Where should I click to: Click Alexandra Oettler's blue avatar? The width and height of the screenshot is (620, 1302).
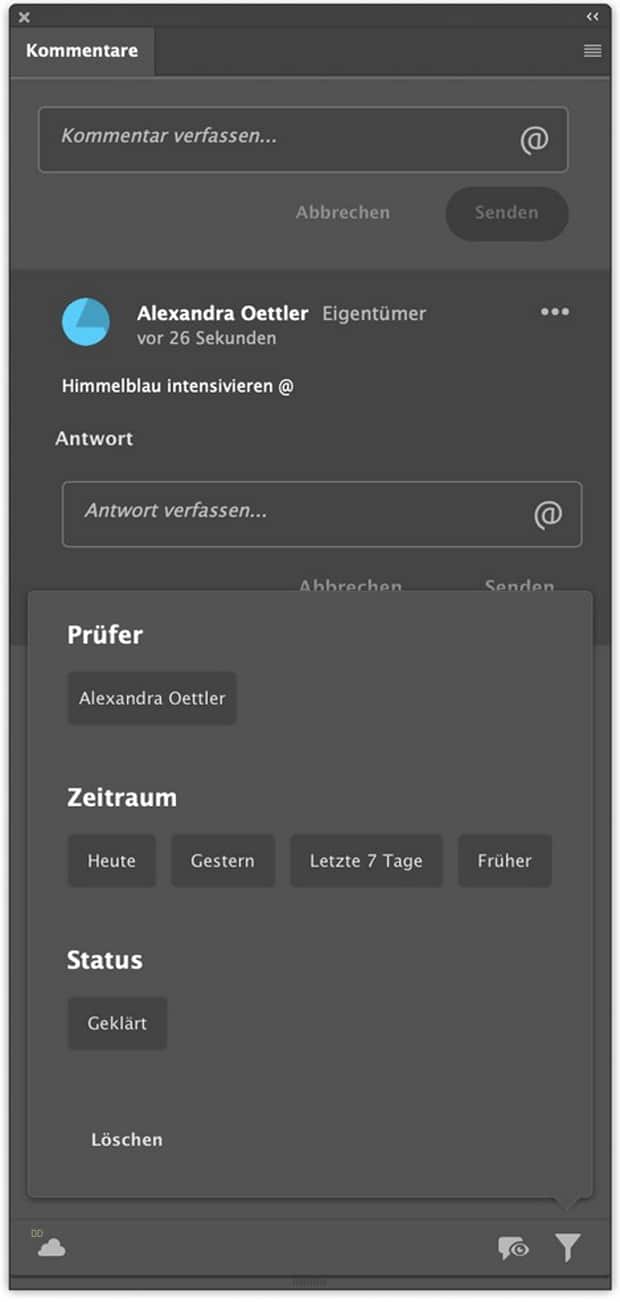pyautogui.click(x=86, y=322)
